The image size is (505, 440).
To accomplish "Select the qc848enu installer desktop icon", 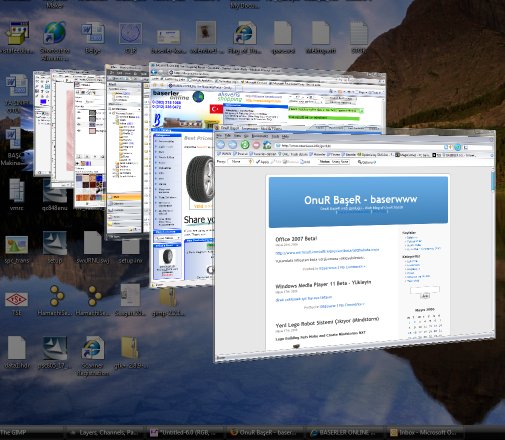I will [55, 195].
